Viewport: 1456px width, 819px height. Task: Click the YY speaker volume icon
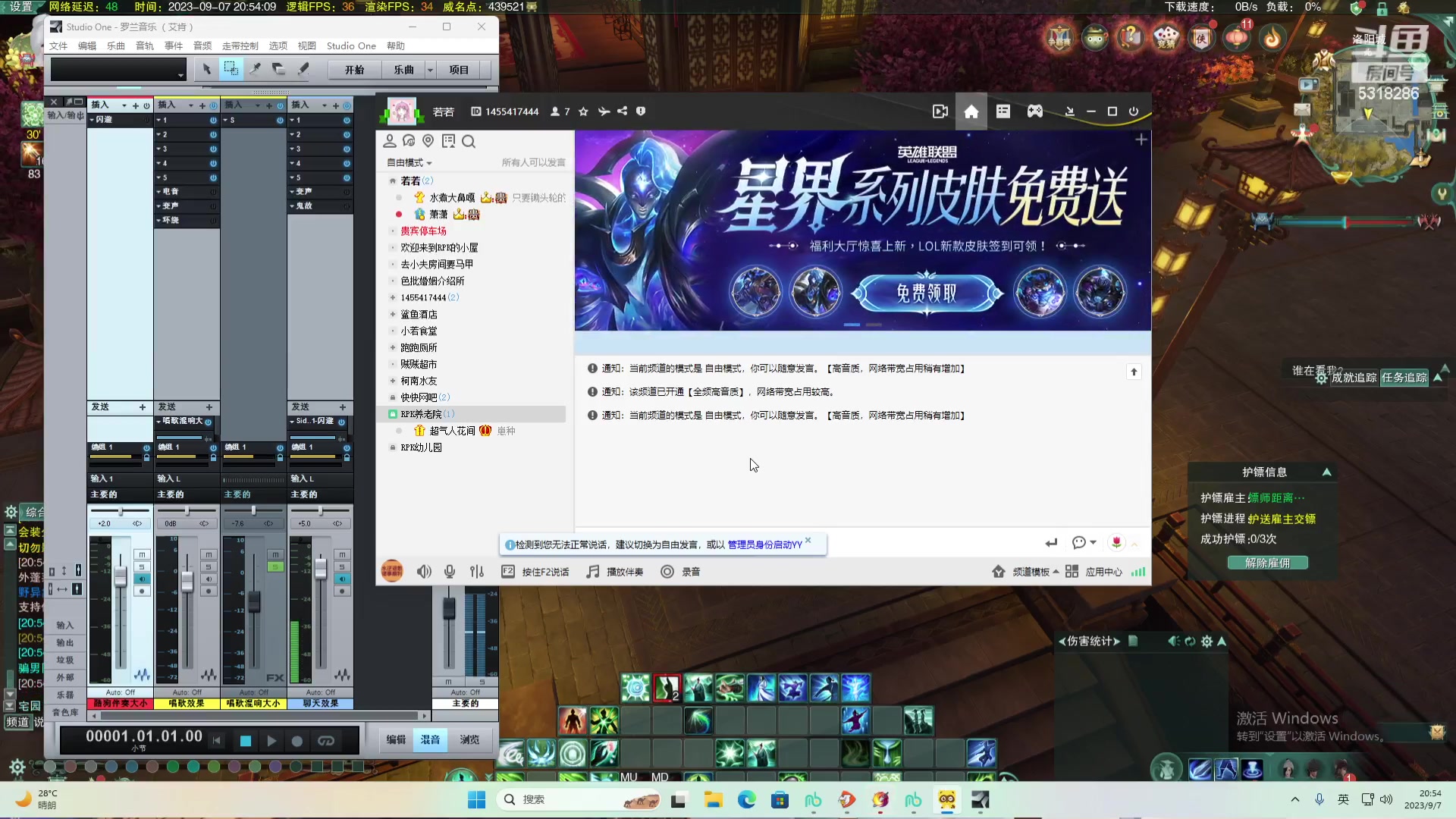[424, 572]
